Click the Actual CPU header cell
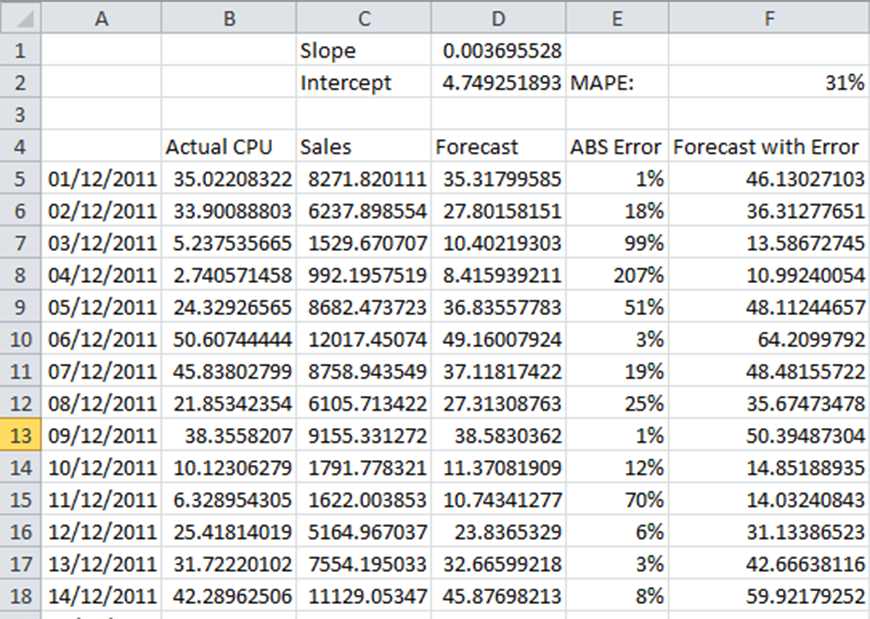 point(229,147)
